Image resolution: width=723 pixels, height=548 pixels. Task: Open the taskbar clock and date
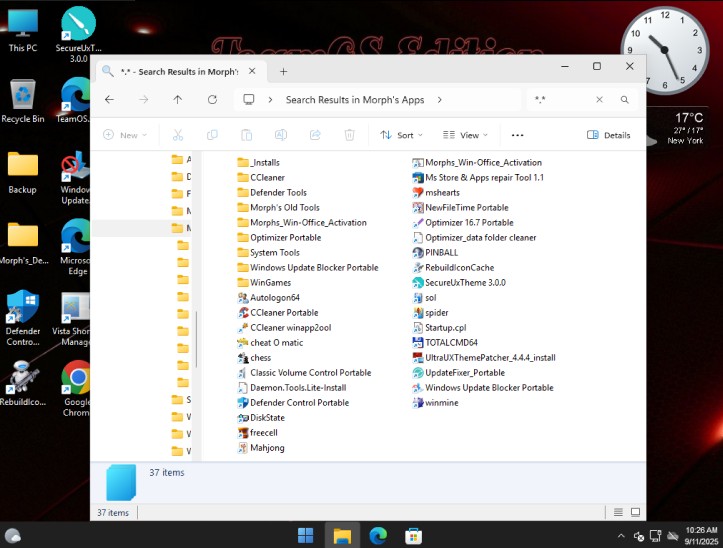tap(701, 536)
